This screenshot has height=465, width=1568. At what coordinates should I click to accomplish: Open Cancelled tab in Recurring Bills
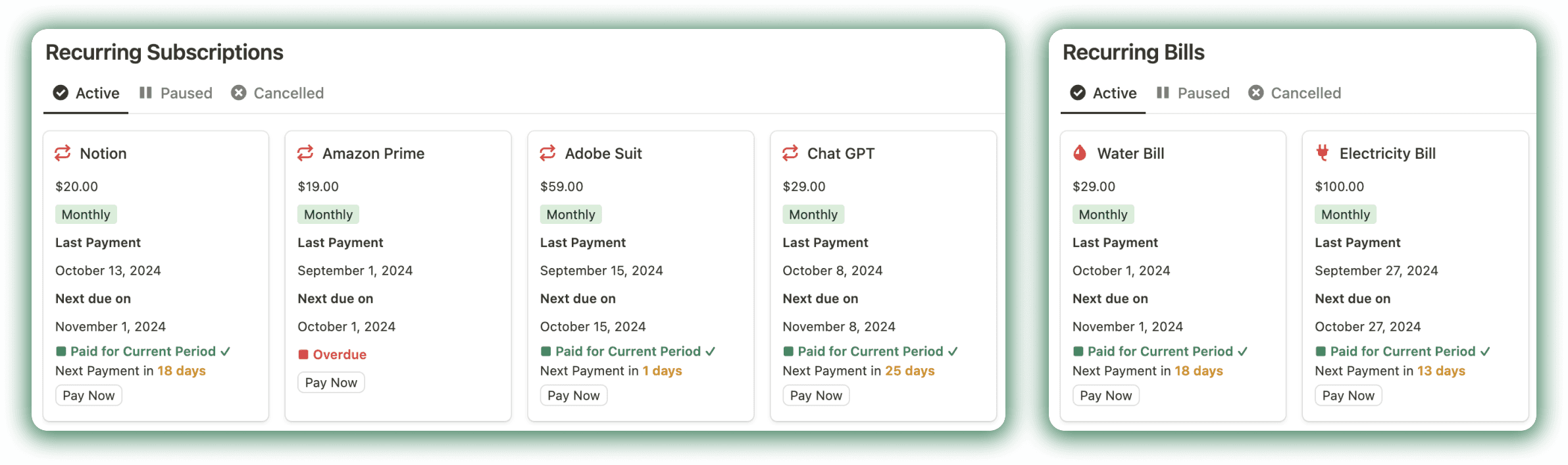point(1295,93)
